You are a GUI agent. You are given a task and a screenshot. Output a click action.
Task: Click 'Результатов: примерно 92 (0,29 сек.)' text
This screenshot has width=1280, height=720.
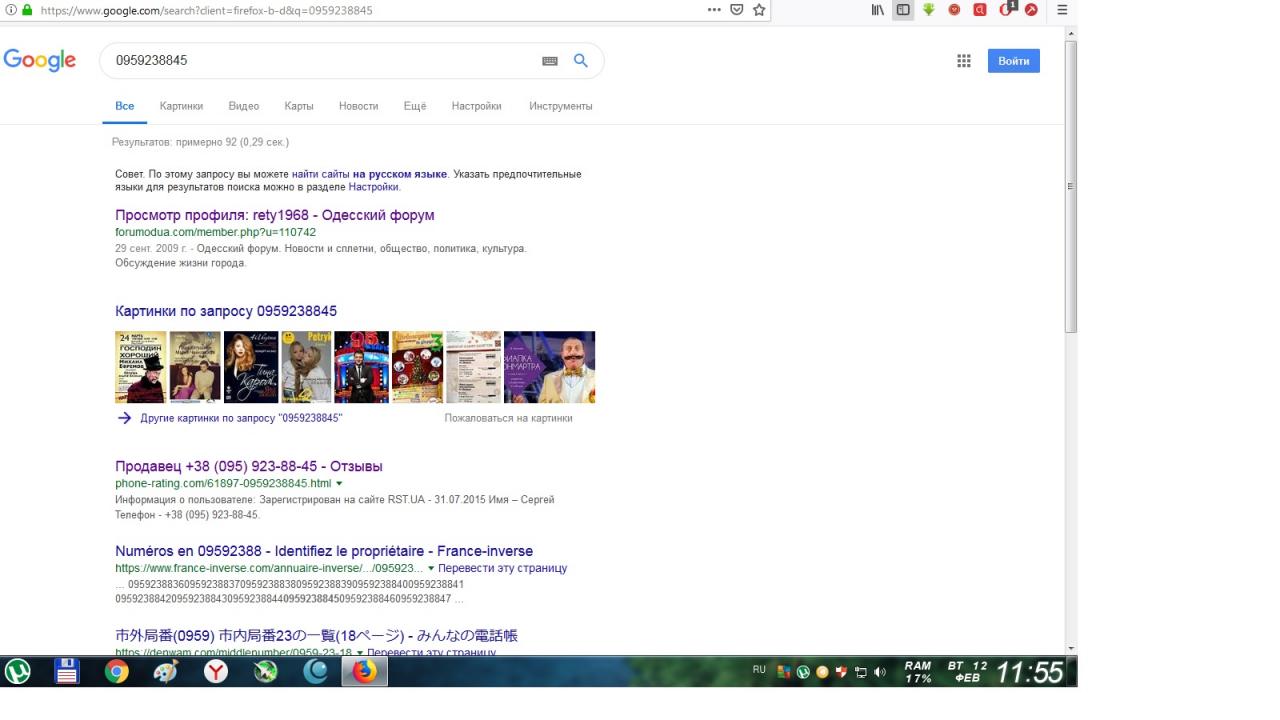(x=200, y=142)
